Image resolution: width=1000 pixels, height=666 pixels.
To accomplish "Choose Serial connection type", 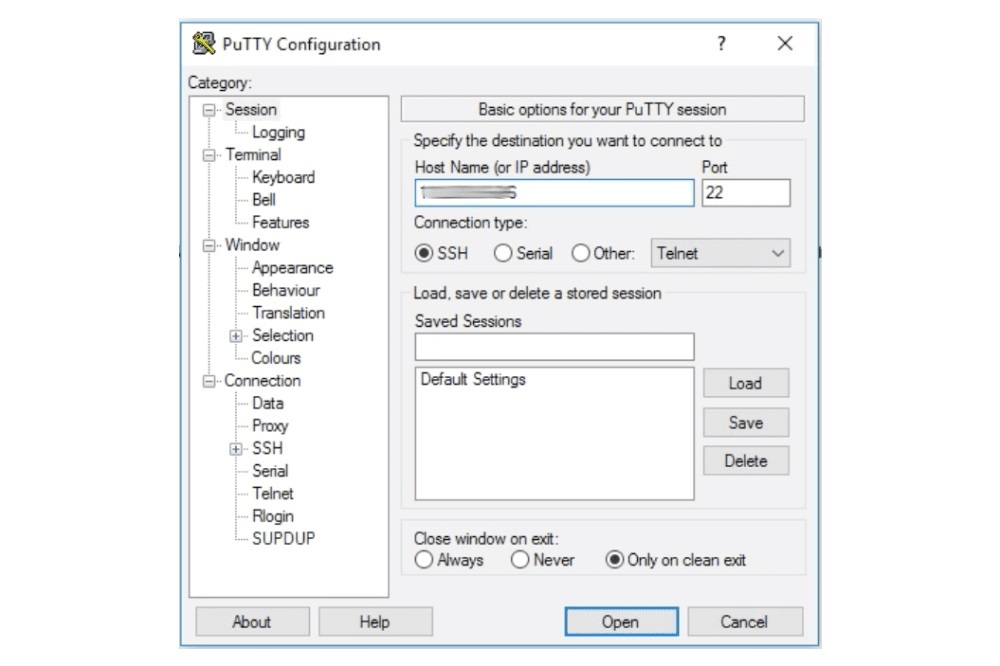I will [503, 254].
